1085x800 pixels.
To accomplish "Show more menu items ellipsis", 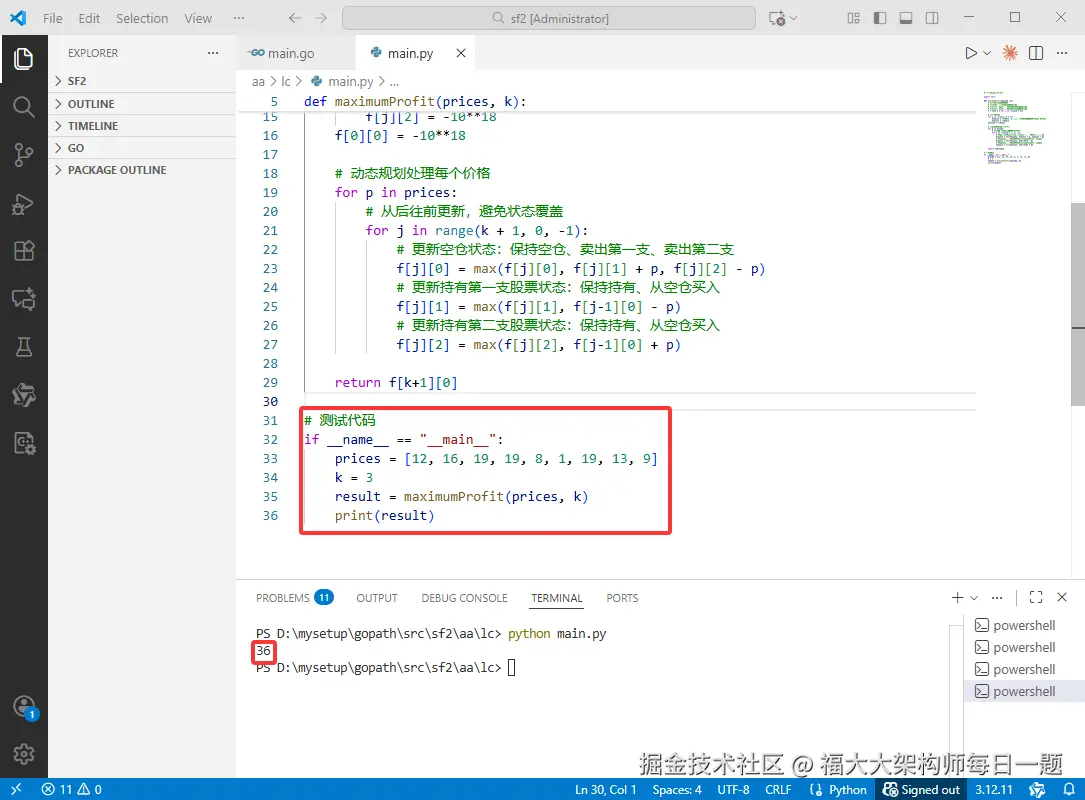I will [x=239, y=18].
